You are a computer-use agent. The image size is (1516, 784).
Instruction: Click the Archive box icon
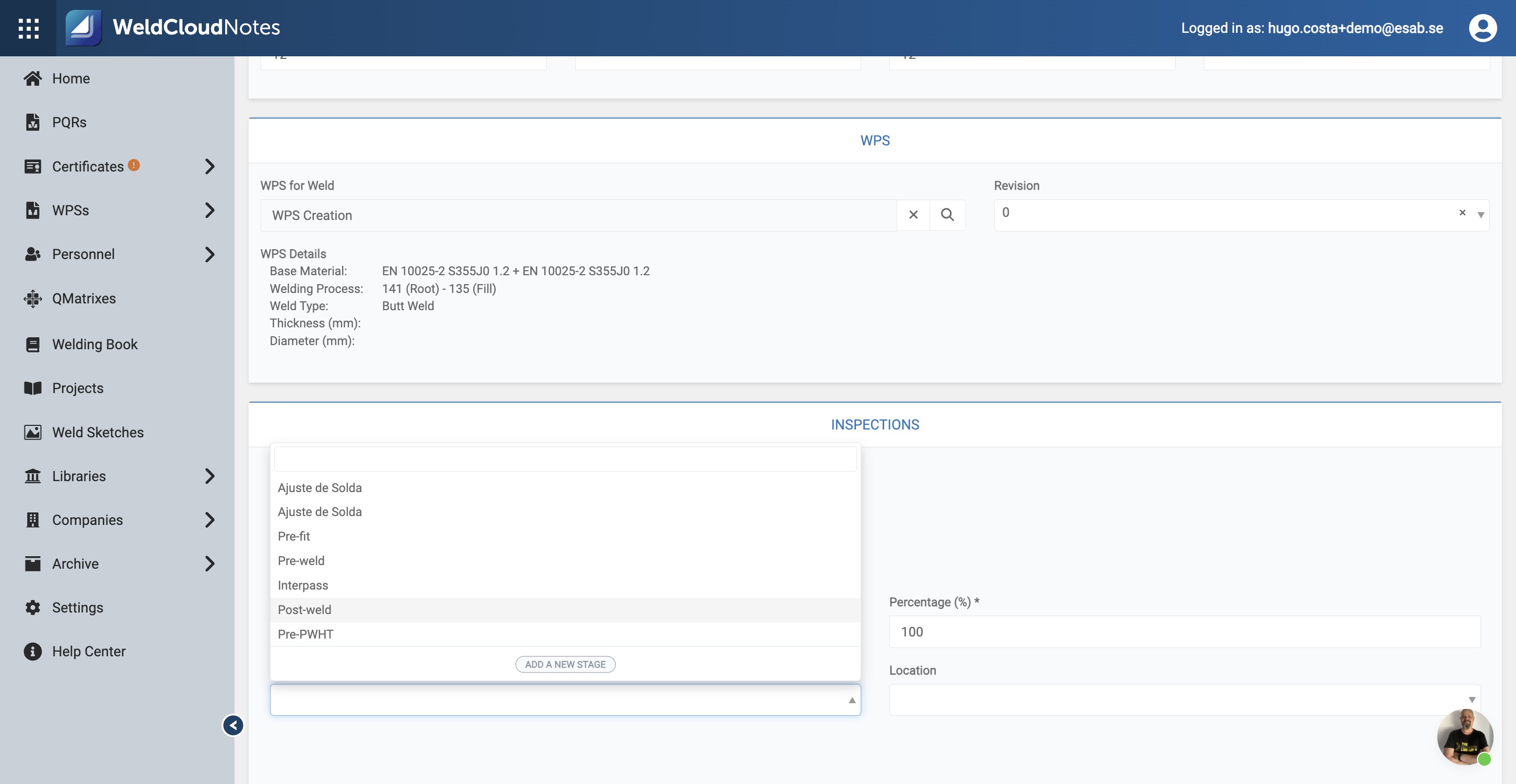[x=33, y=563]
